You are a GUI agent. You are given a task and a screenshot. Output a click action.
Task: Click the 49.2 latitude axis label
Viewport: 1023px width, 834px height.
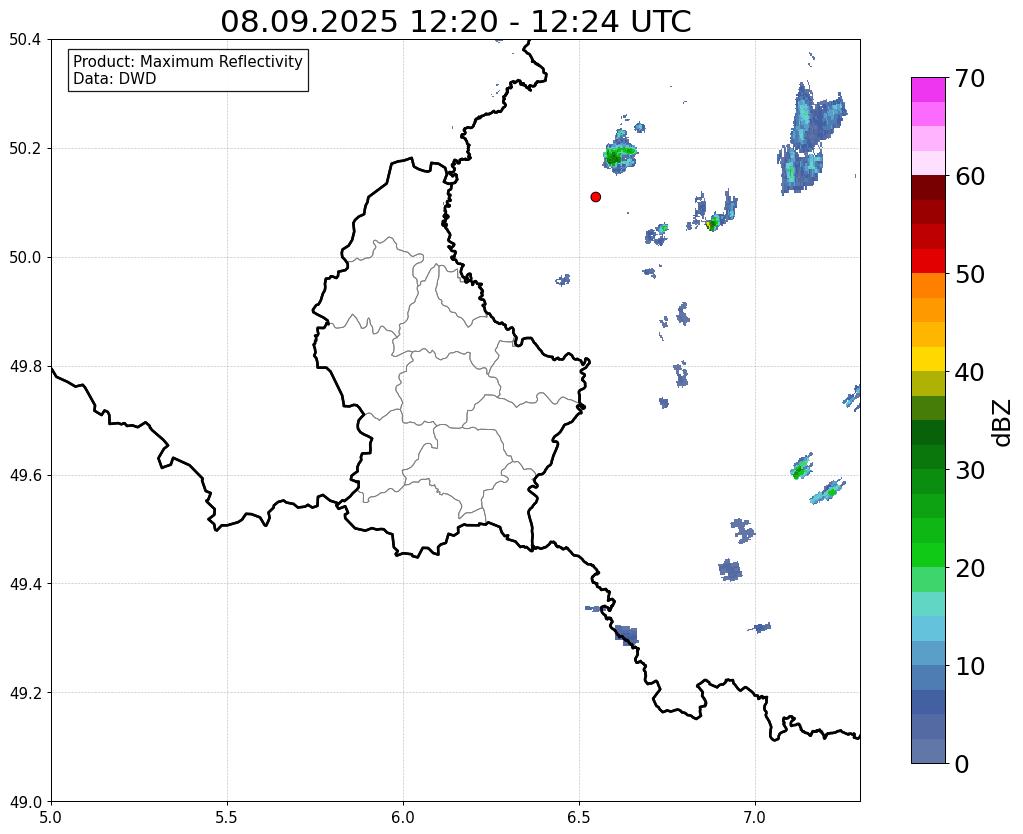point(25,692)
